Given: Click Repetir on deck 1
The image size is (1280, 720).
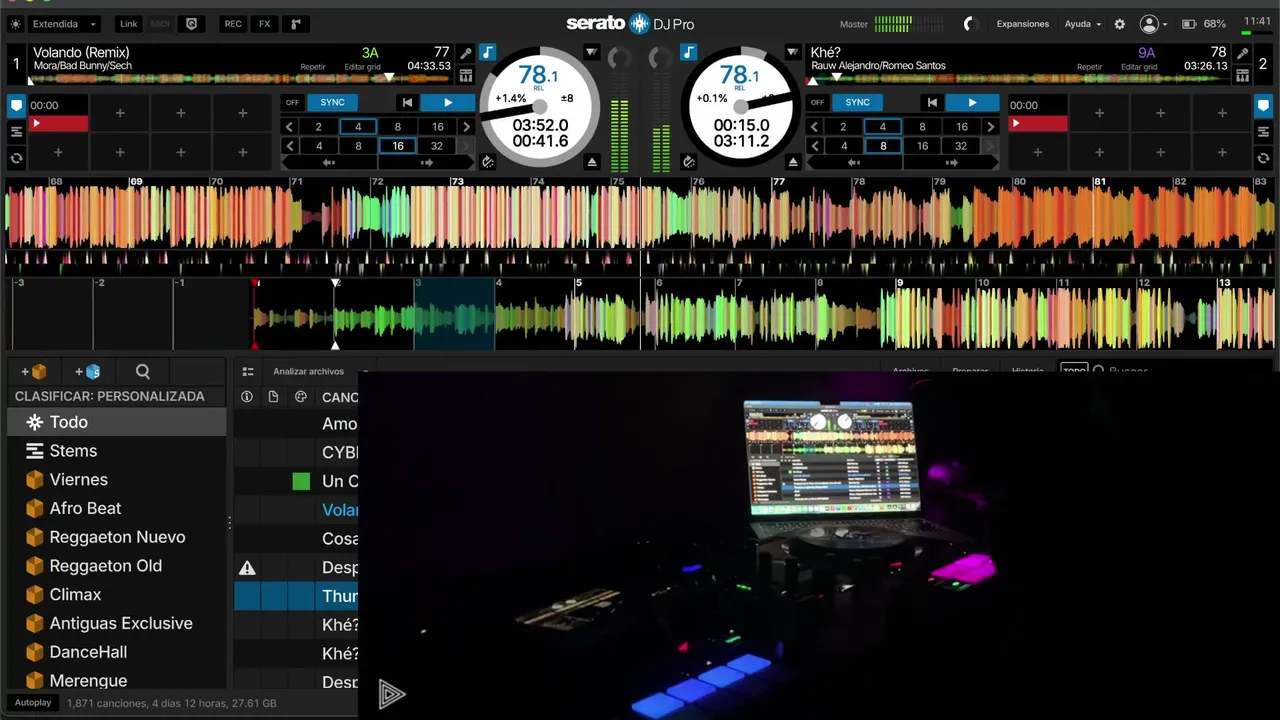Looking at the screenshot, I should (313, 67).
